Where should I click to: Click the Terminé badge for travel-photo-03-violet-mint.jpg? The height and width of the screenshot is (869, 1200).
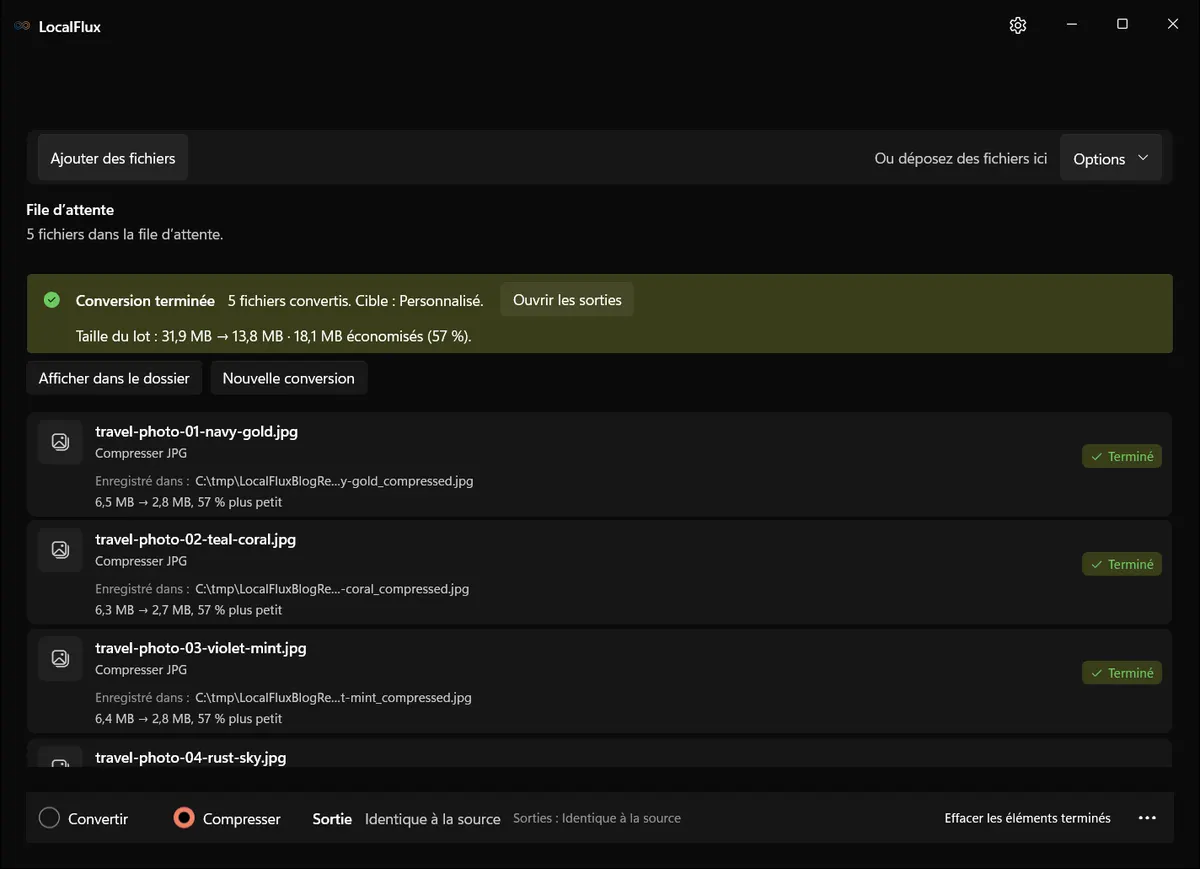click(1122, 673)
